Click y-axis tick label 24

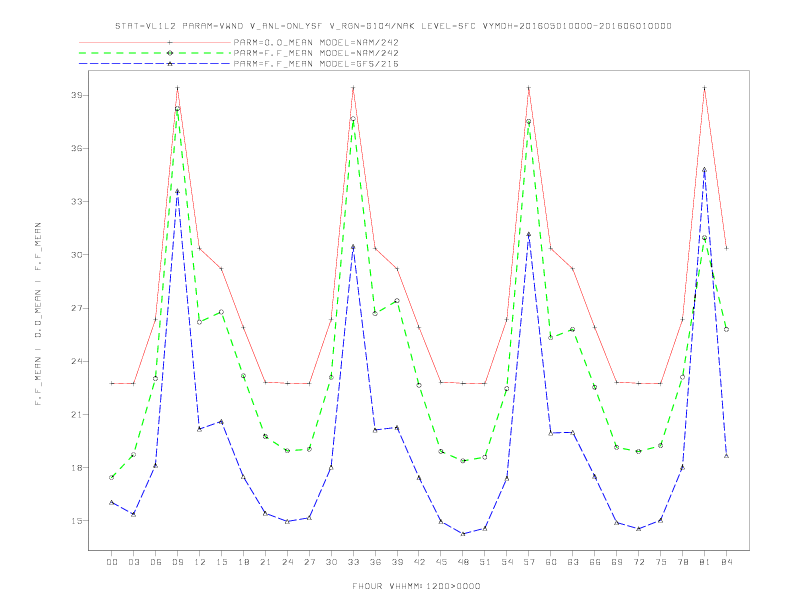click(x=77, y=361)
